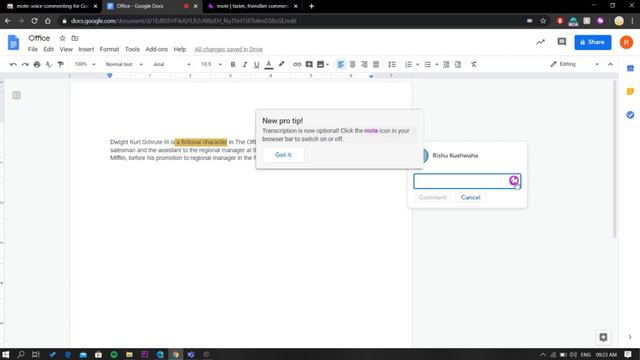Show the document outline icon

coord(16,95)
